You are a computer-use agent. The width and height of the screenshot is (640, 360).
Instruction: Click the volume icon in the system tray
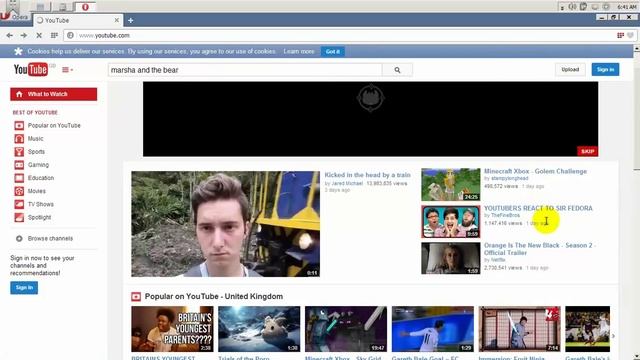tap(572, 7)
